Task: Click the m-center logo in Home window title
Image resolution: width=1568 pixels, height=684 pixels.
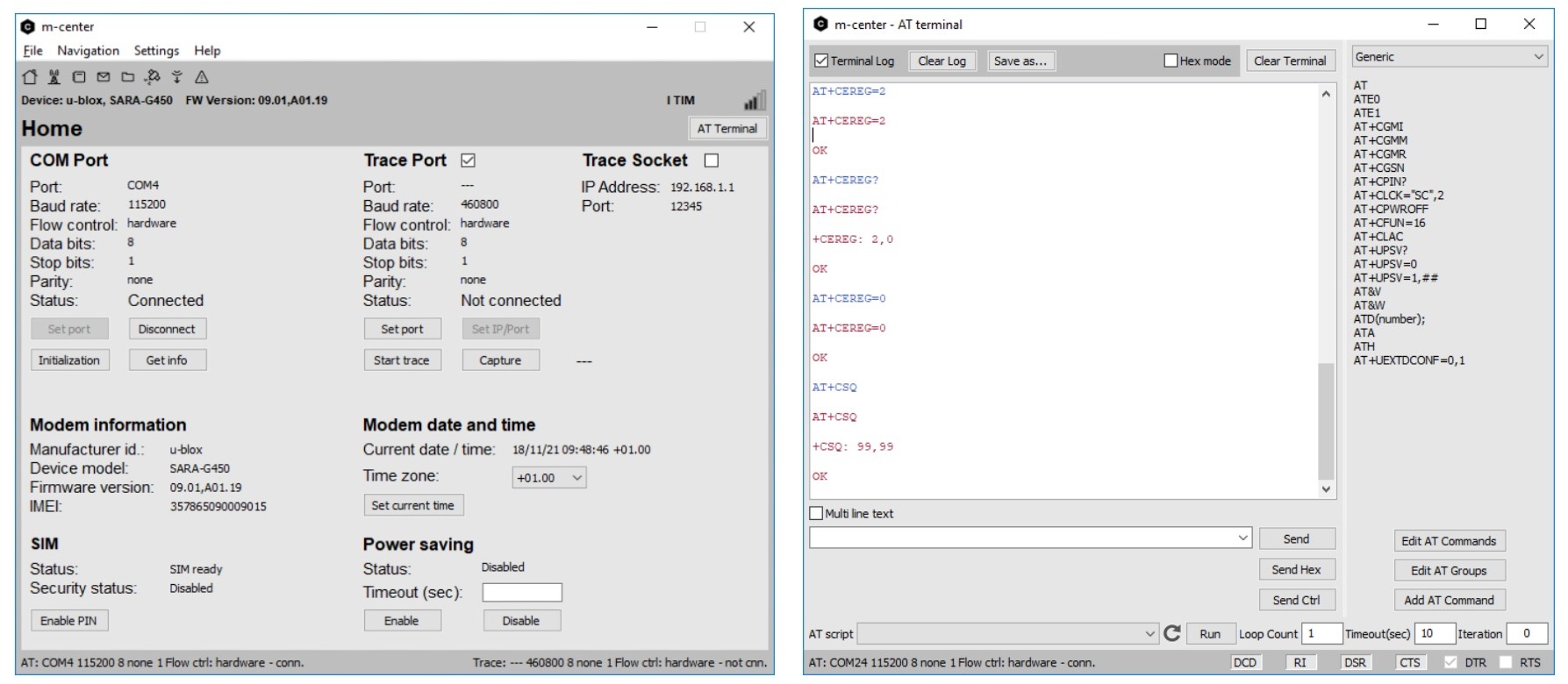Action: pyautogui.click(x=28, y=26)
